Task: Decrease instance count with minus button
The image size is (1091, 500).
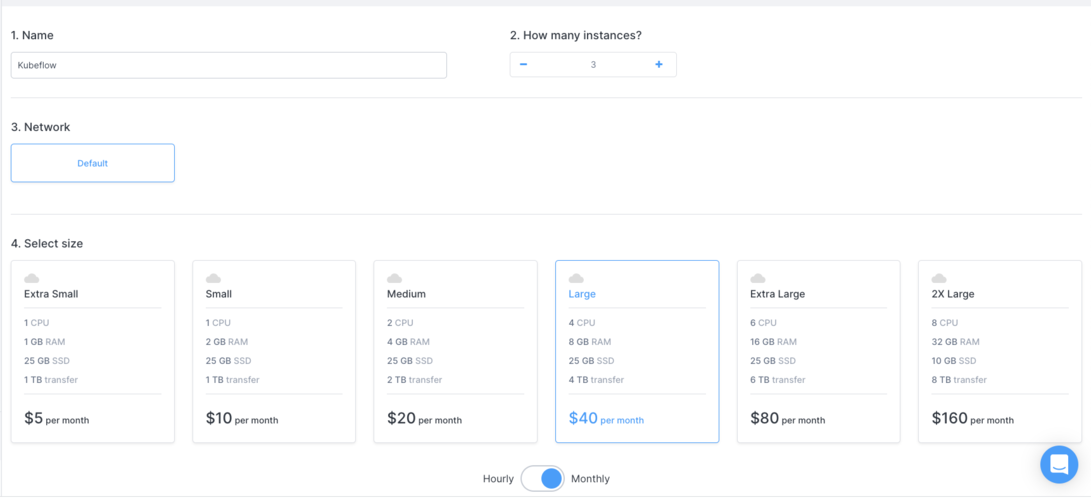Action: 523,65
